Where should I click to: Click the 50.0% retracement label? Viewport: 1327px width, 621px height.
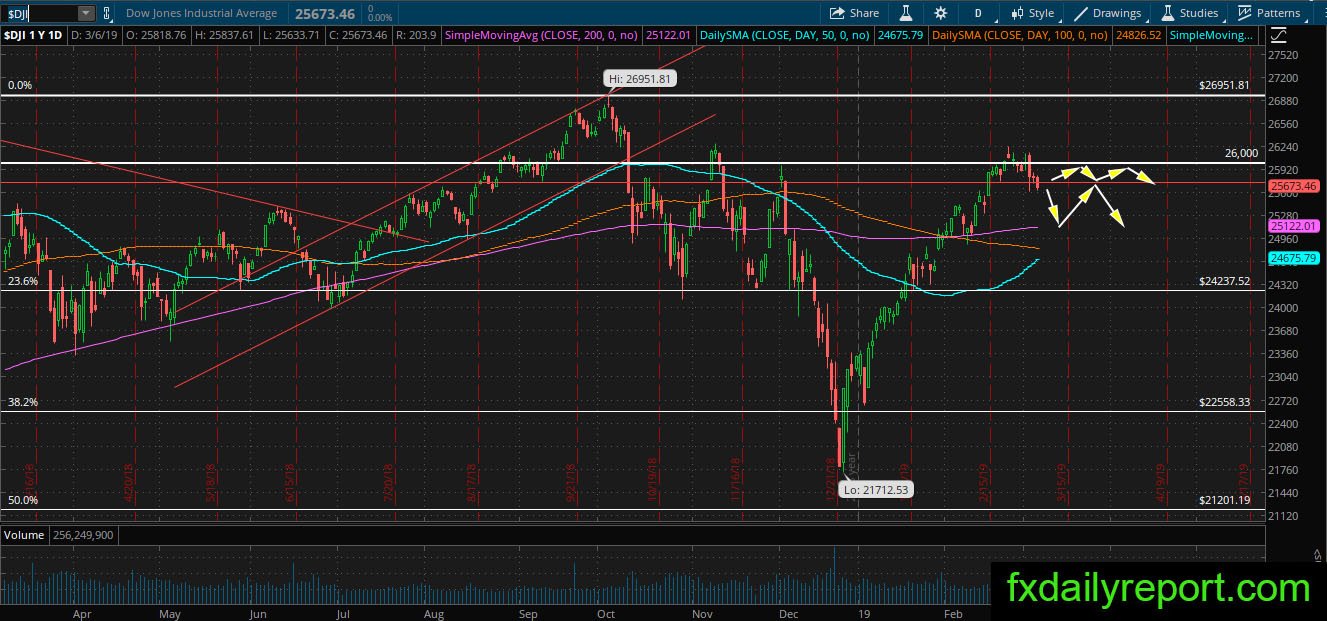23,500
